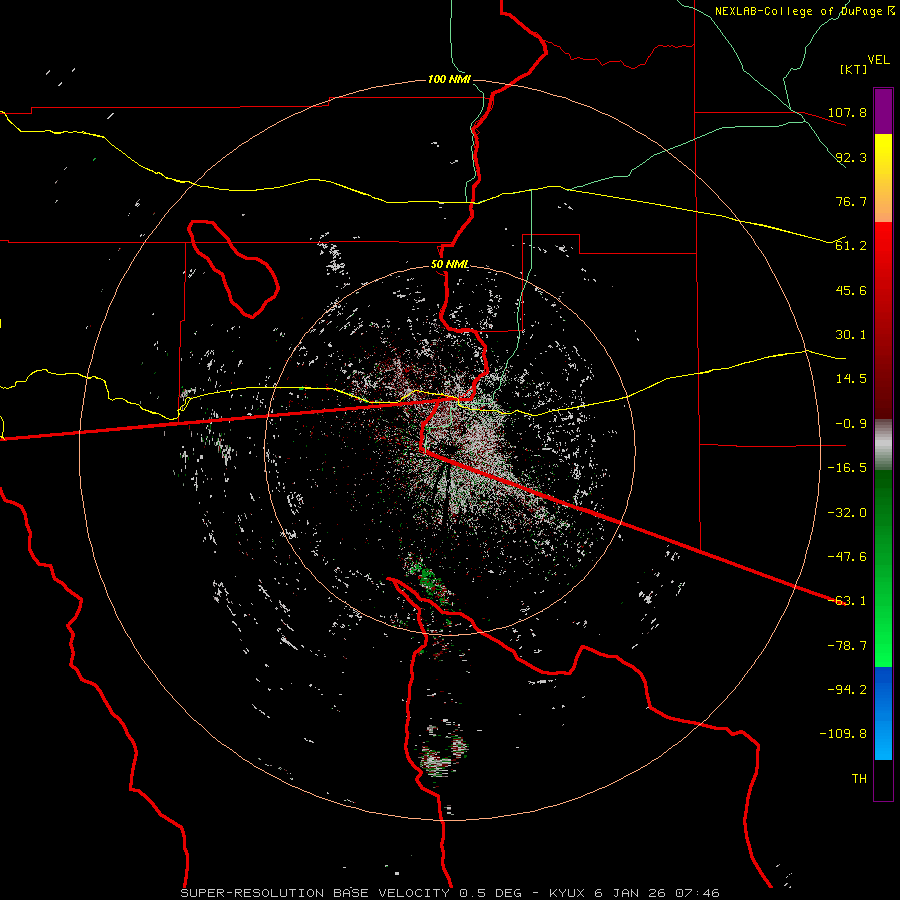Click the 07:46 timestamp in the caption
The image size is (900, 900).
click(x=696, y=893)
